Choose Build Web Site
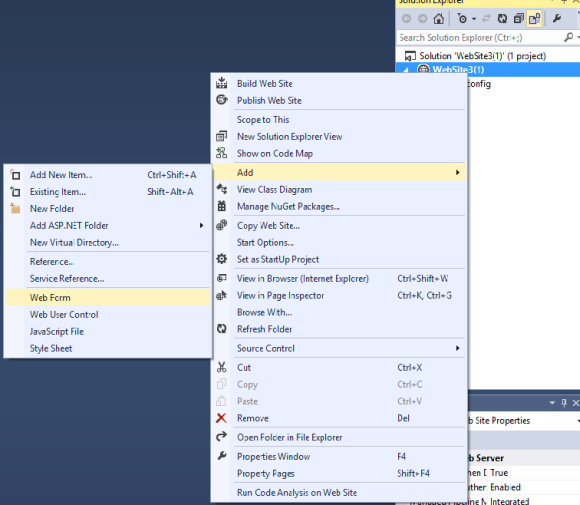580x505 pixels. 265,84
